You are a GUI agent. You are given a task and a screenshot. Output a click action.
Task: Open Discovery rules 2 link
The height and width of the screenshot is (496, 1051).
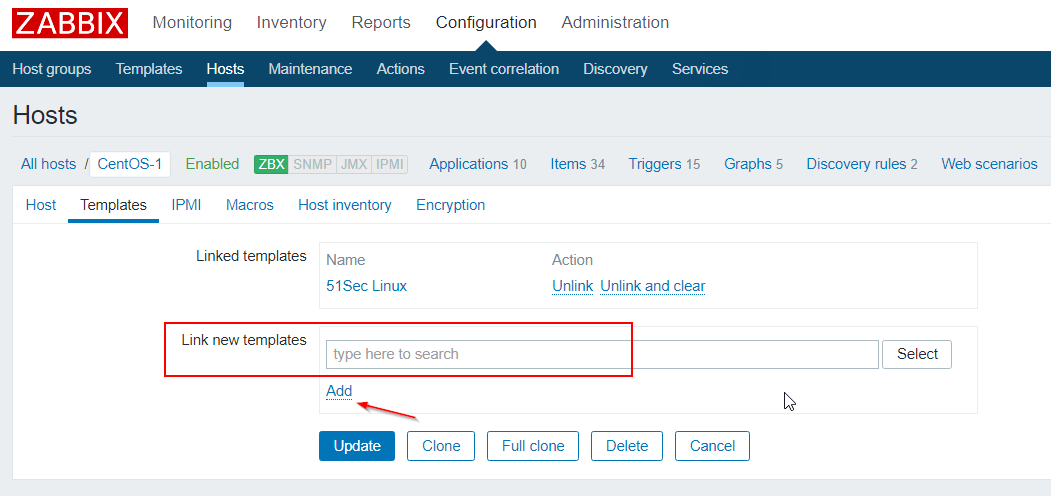862,164
